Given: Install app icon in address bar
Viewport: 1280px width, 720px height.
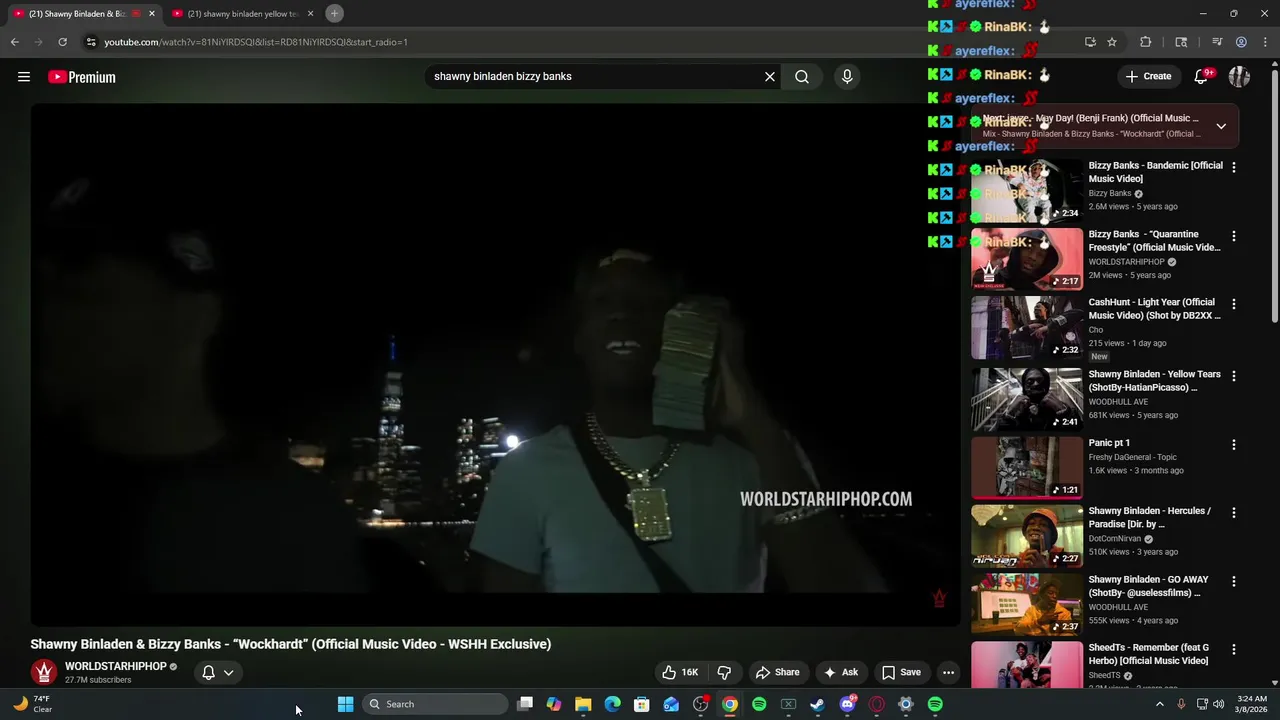Looking at the screenshot, I should pyautogui.click(x=1090, y=42).
